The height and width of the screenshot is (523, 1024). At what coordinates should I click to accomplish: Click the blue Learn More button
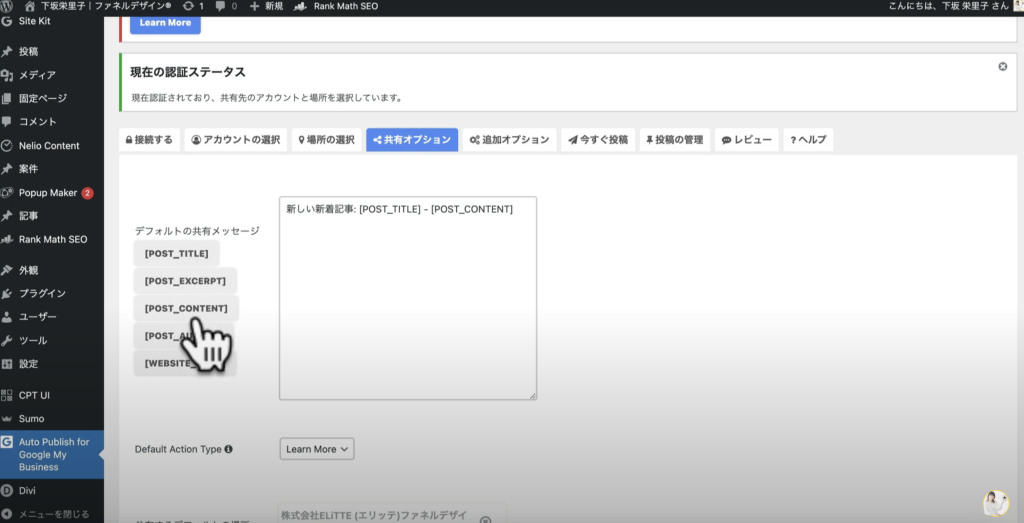165,22
